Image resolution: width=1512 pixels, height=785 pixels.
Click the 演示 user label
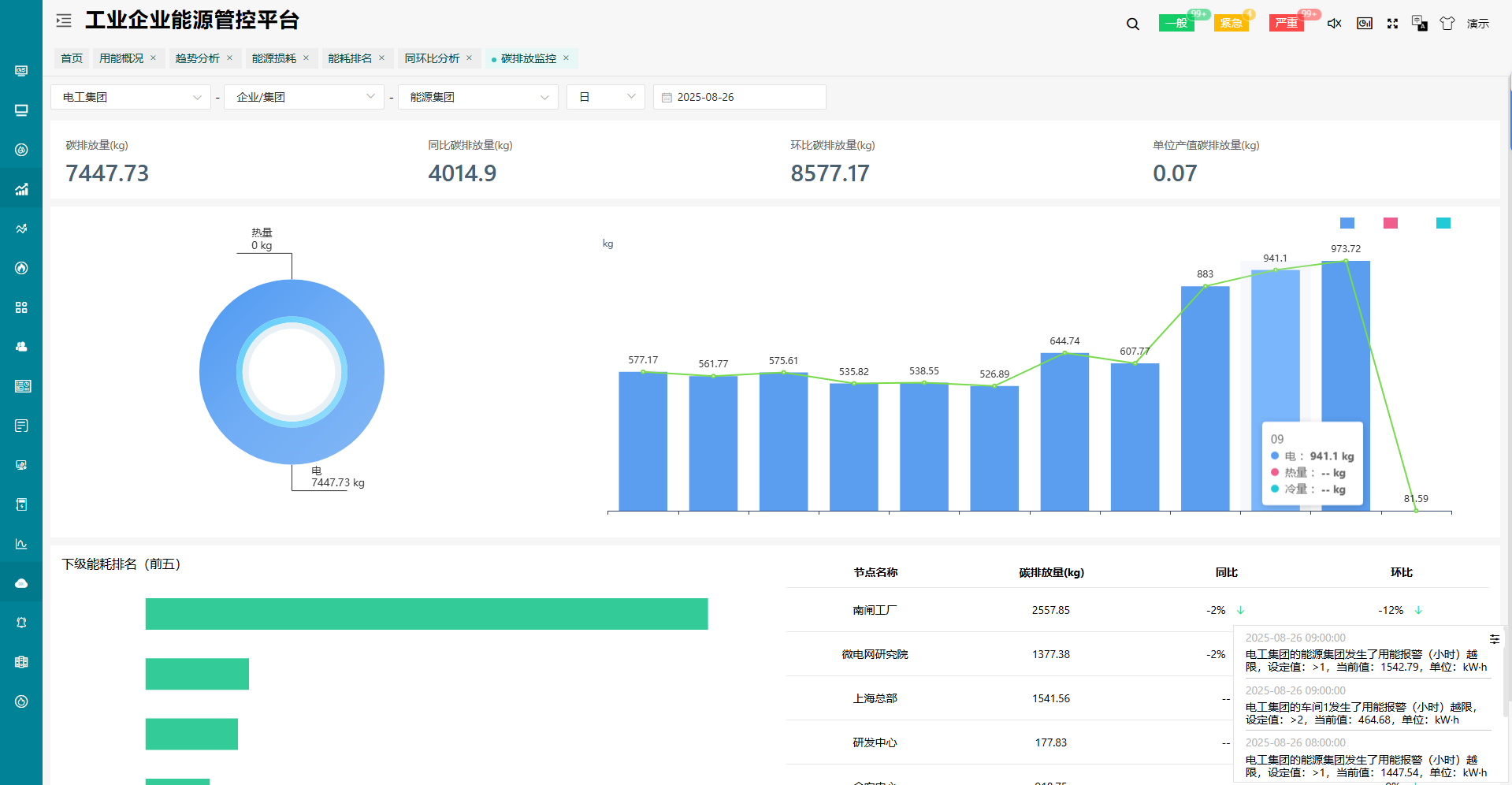pyautogui.click(x=1478, y=24)
